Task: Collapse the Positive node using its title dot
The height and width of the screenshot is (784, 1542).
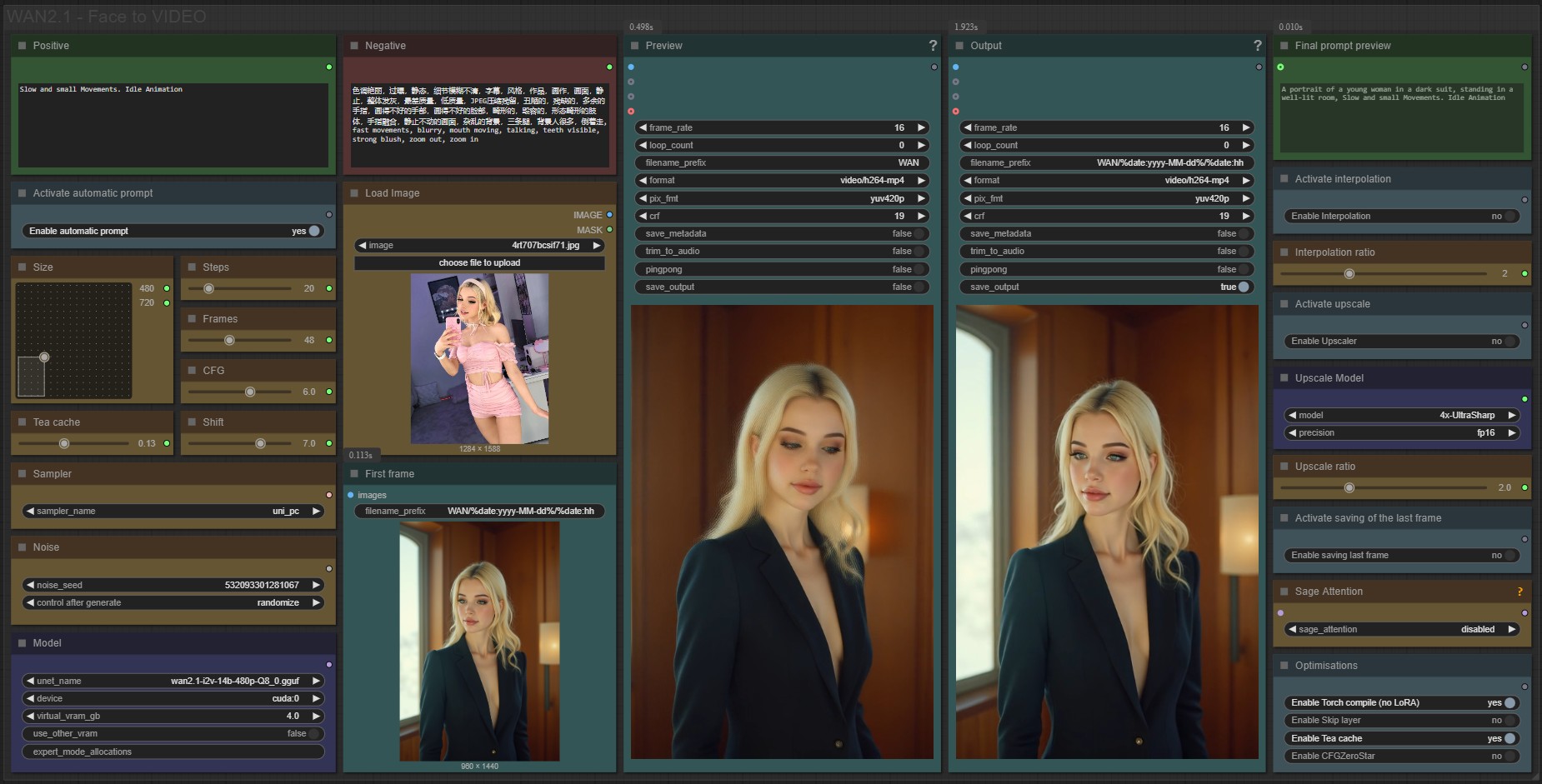Action: click(x=23, y=46)
